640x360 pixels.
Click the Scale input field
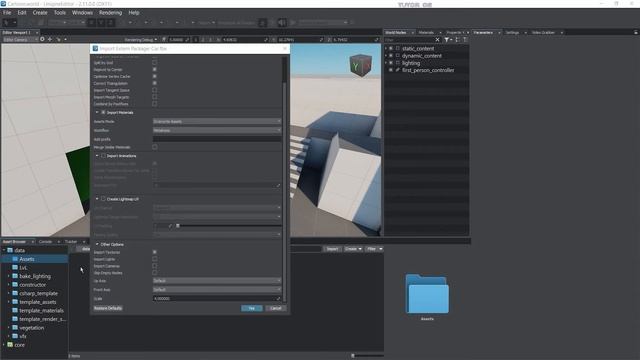coord(217,299)
